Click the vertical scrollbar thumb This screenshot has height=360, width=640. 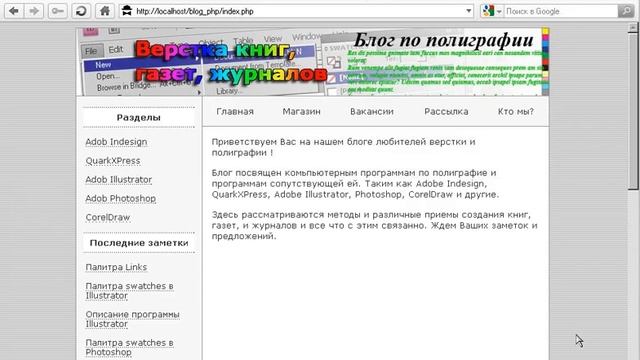[x=633, y=110]
